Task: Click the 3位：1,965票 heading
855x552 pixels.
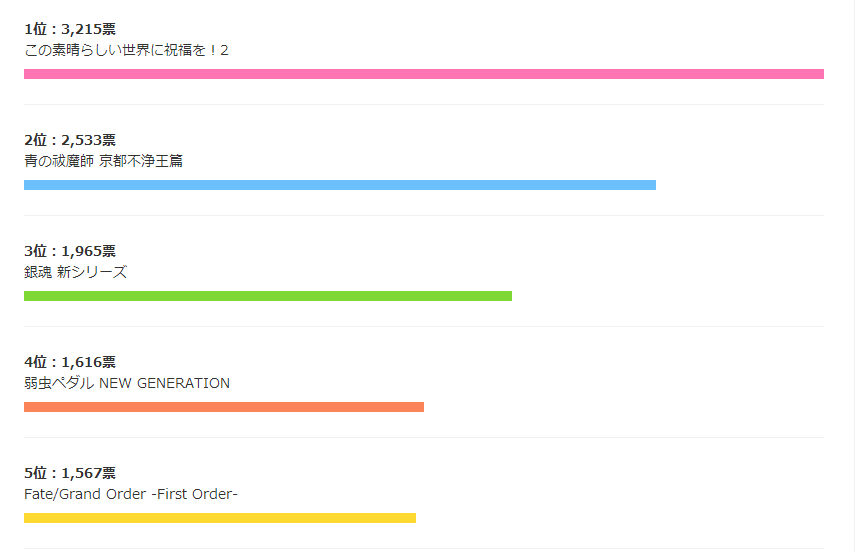Action: tap(70, 251)
